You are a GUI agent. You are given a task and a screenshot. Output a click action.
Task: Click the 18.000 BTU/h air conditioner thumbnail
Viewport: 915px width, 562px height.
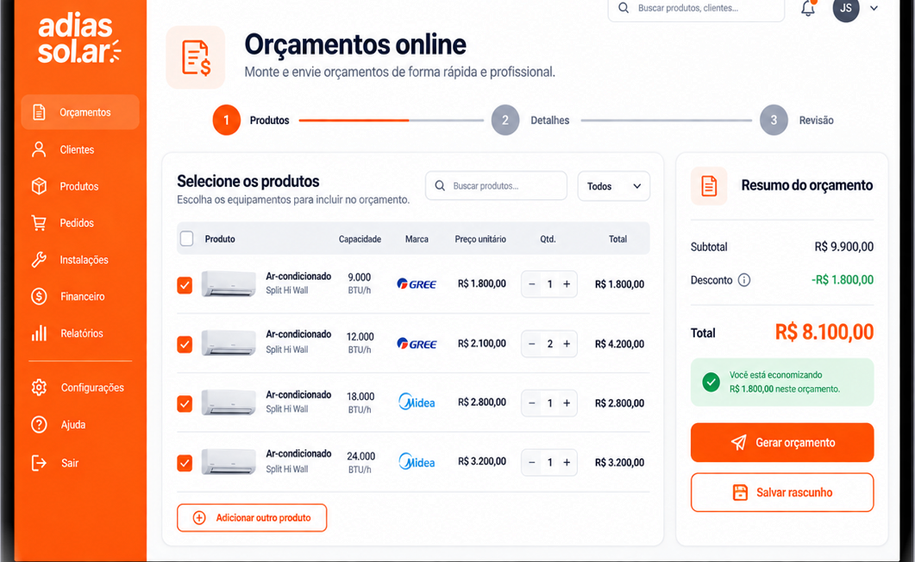(x=229, y=403)
